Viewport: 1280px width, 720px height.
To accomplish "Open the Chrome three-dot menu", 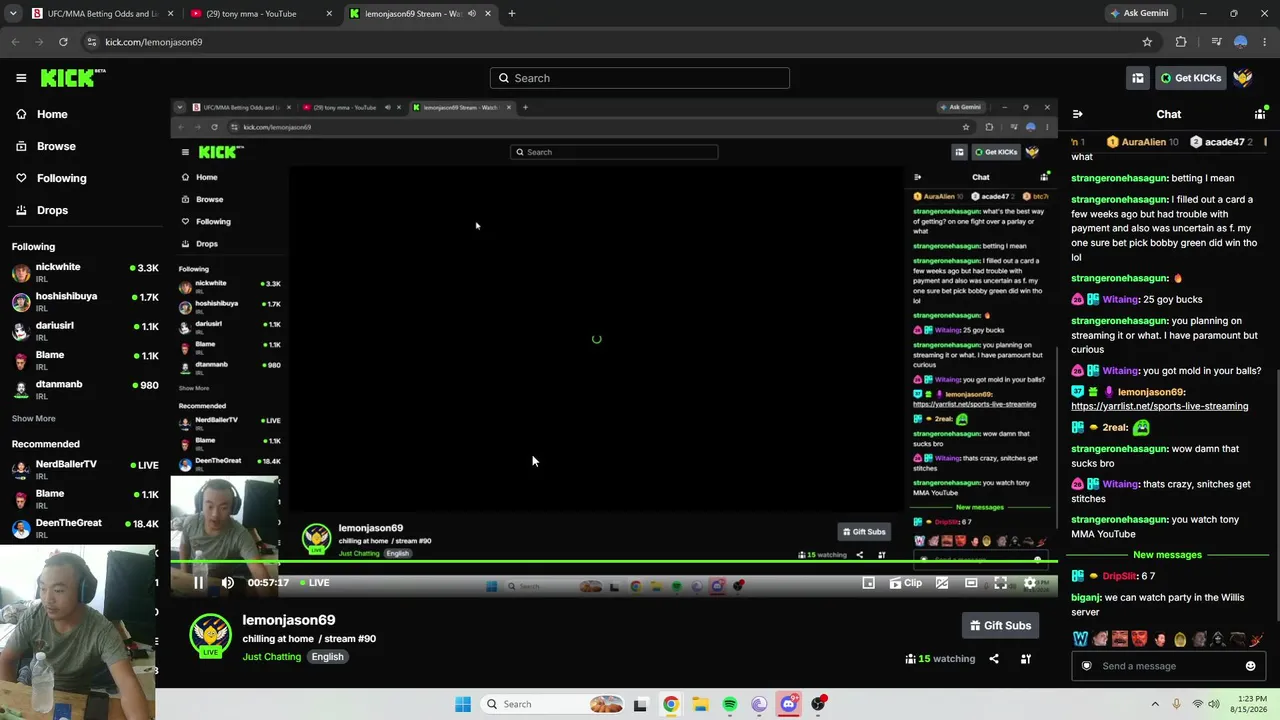I will pos(1265,42).
